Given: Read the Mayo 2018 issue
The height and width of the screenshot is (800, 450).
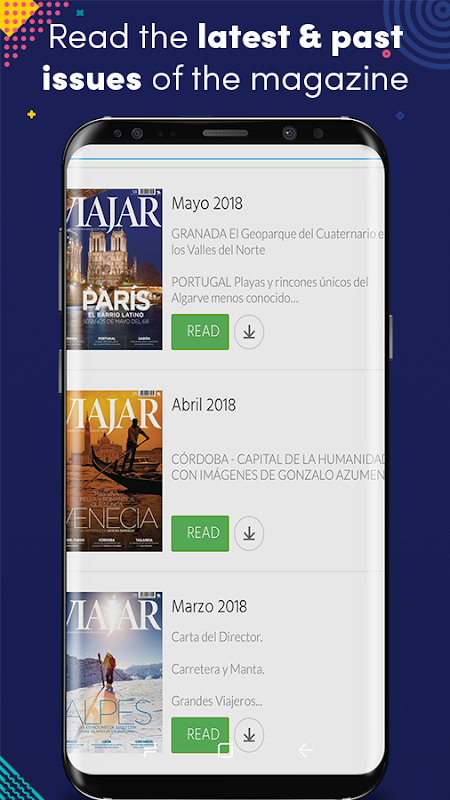Looking at the screenshot, I should (x=200, y=332).
